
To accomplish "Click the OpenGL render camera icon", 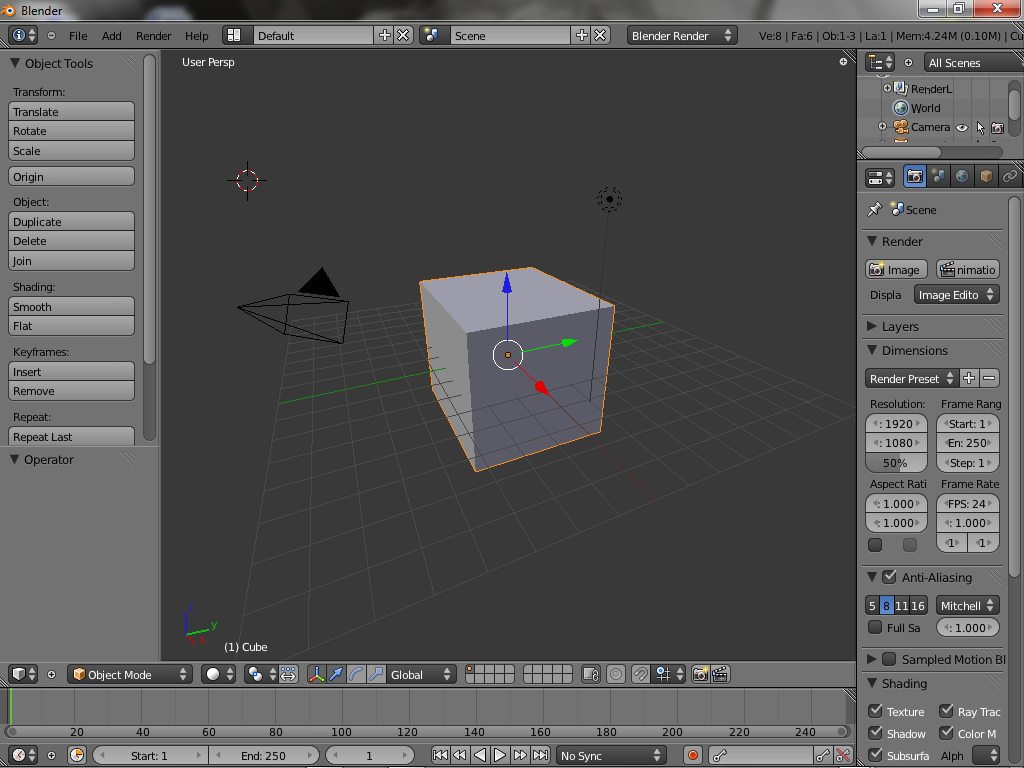I will (700, 675).
